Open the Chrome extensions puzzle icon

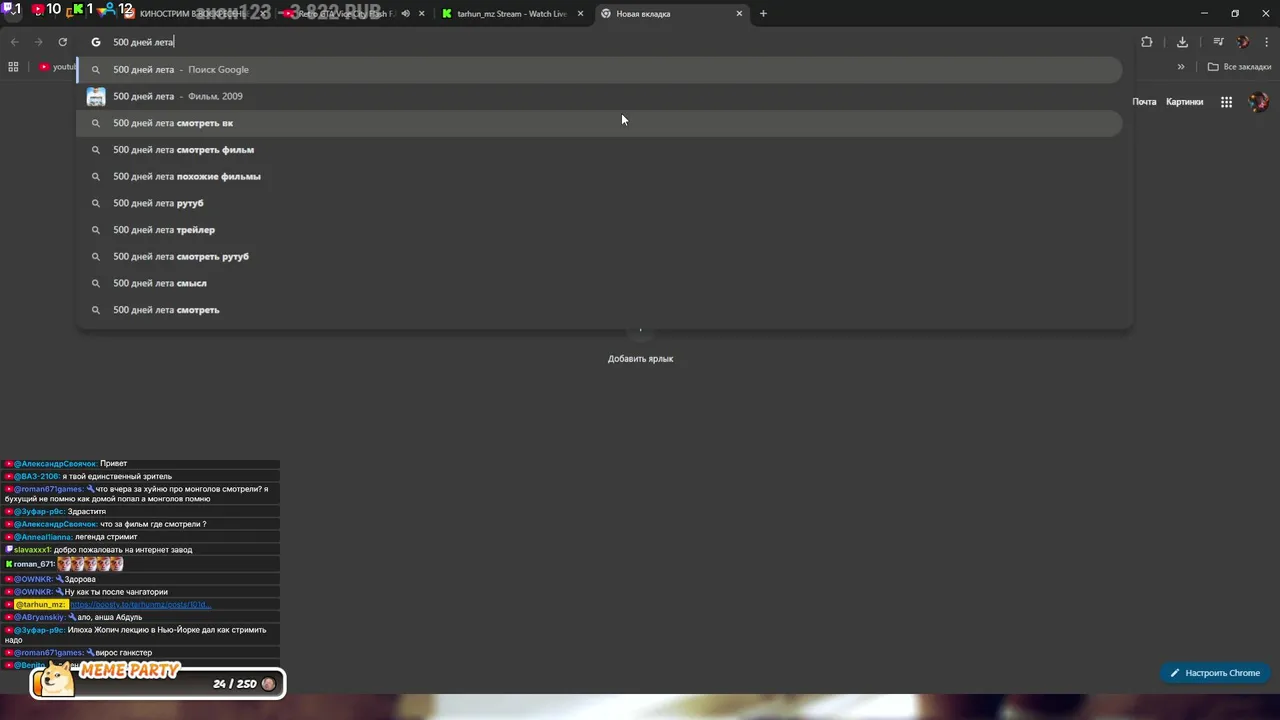click(1146, 42)
